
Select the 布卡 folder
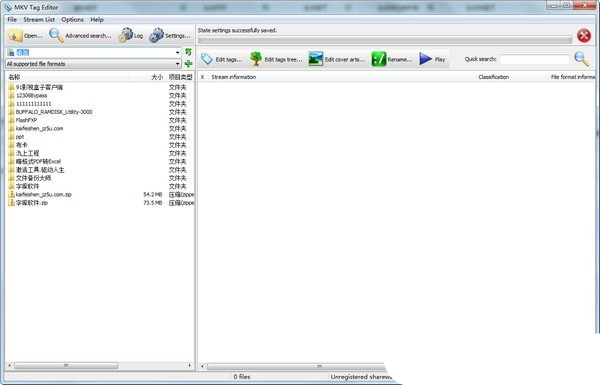click(x=21, y=145)
